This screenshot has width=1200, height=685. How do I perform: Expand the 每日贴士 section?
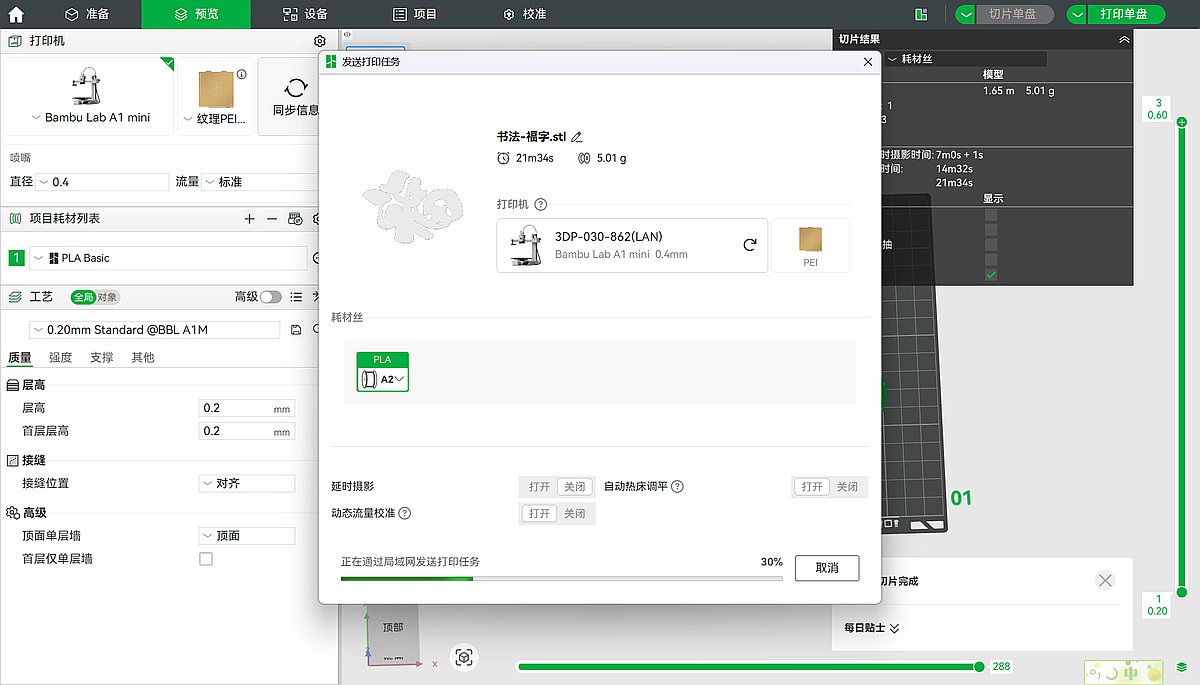click(872, 628)
